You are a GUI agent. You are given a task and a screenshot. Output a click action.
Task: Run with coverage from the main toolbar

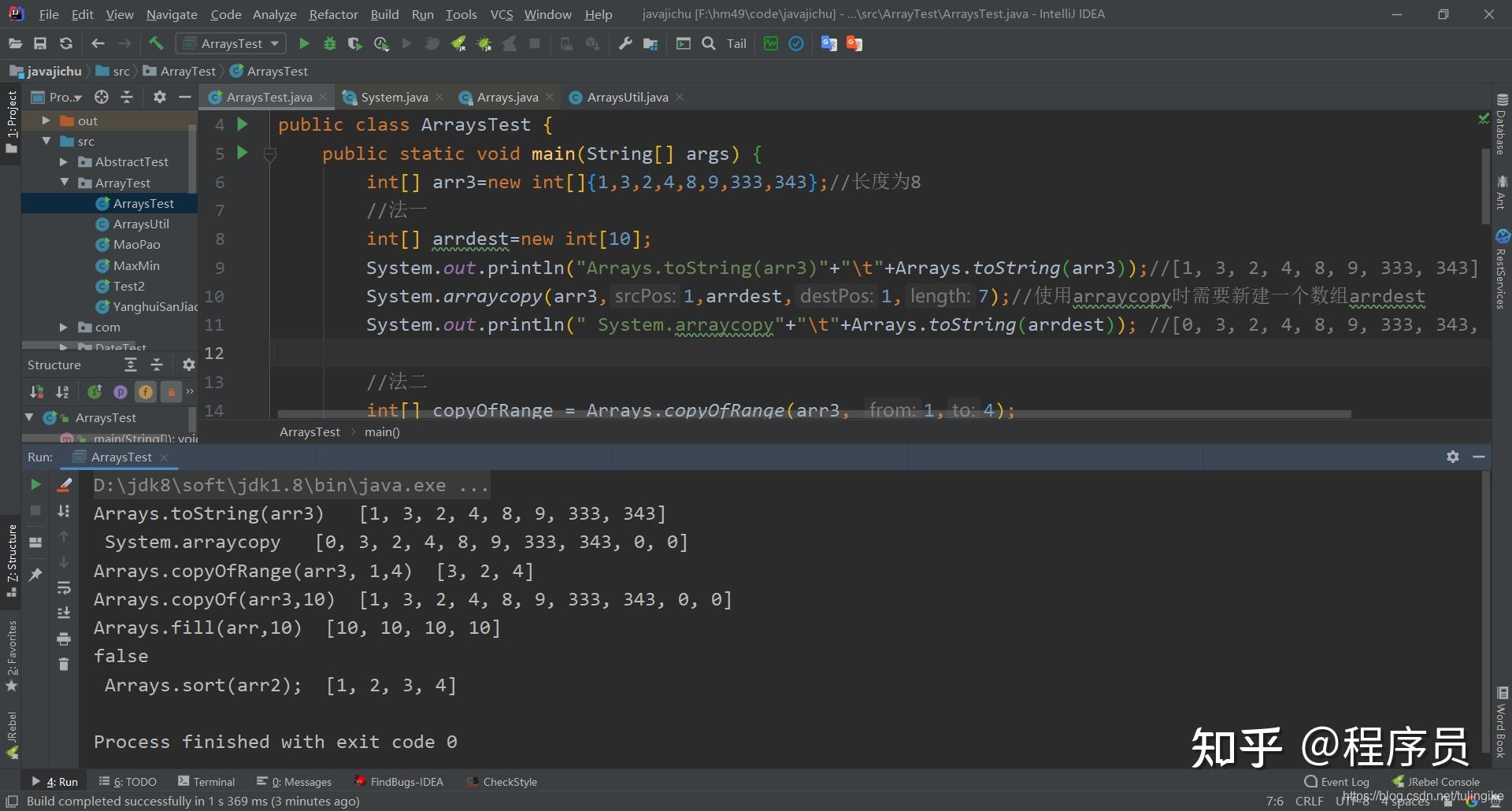(355, 44)
